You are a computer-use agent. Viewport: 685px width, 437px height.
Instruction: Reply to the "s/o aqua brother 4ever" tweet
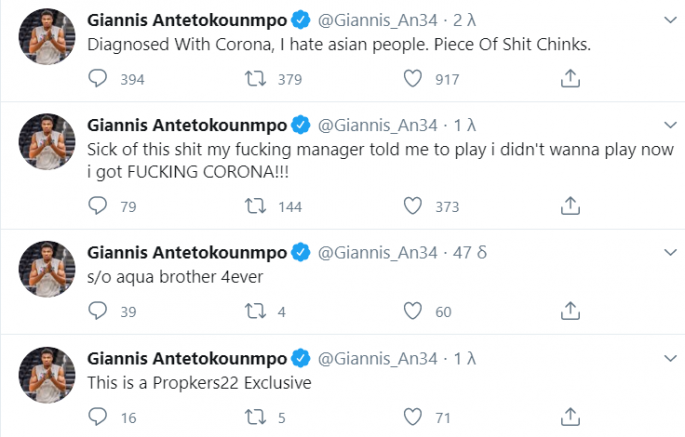[x=97, y=312]
